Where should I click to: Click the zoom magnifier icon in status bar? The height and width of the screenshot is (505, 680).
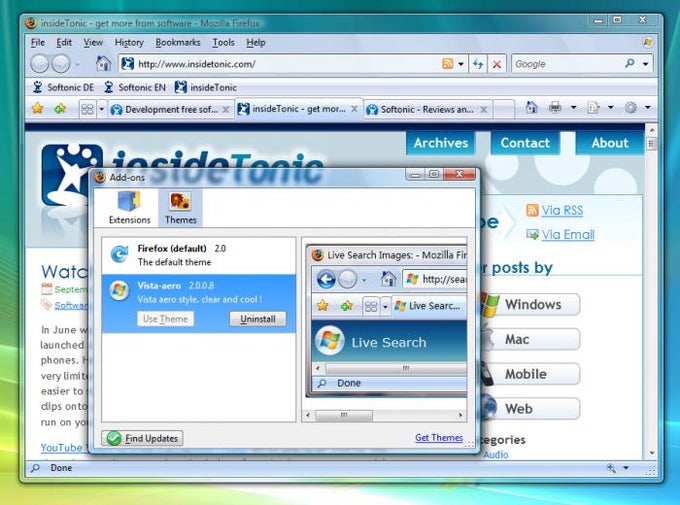pos(611,468)
